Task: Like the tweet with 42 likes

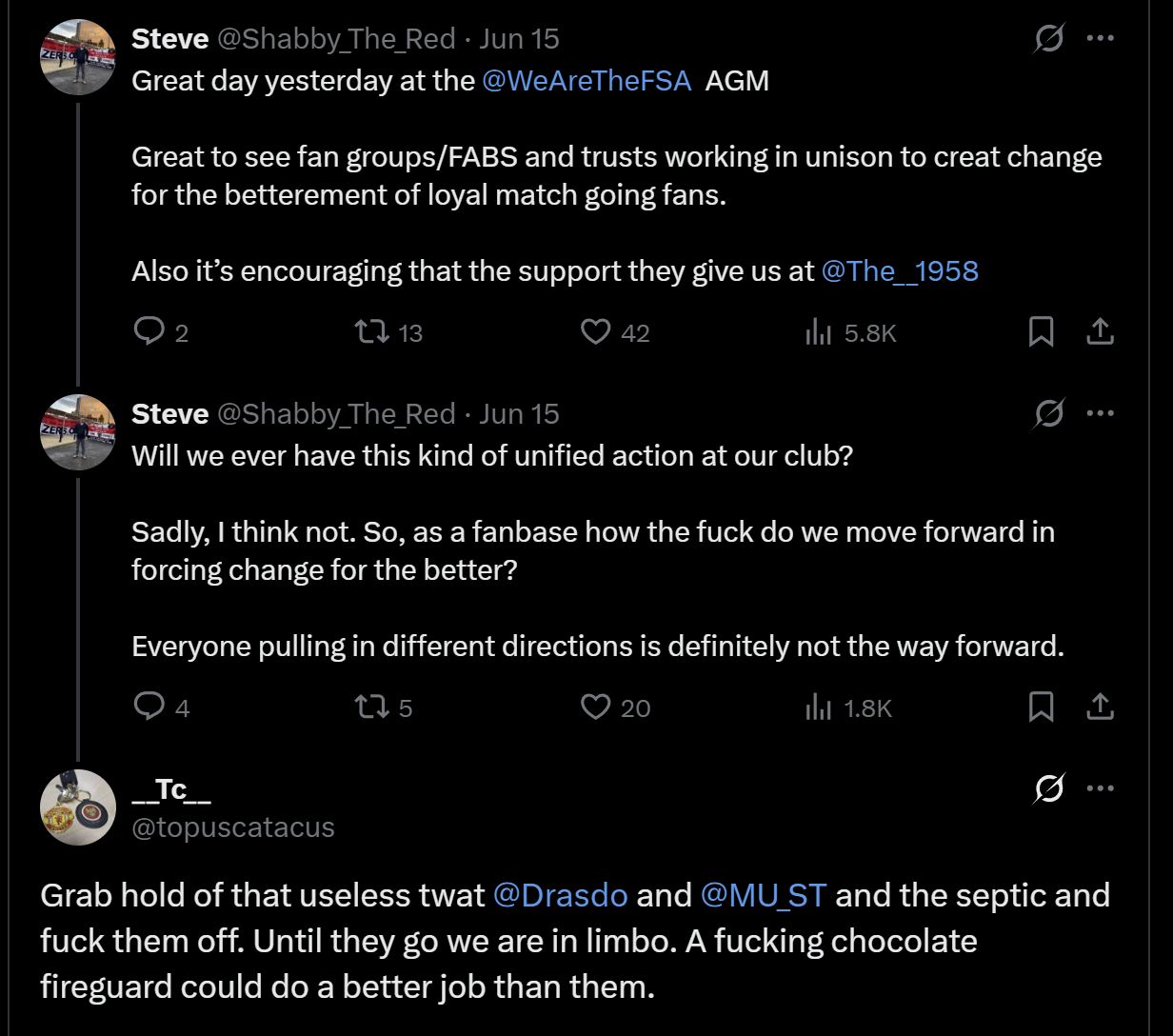Action: click(x=596, y=331)
